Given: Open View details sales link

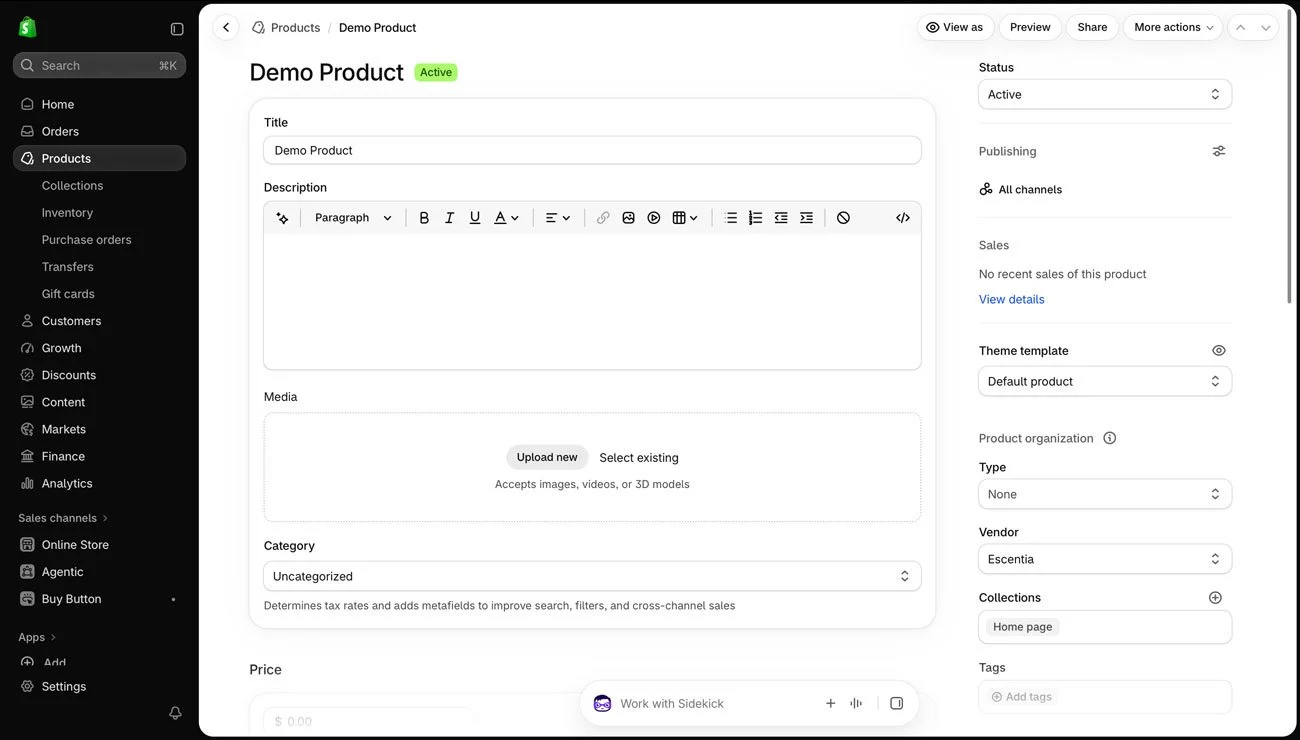Looking at the screenshot, I should [1011, 299].
